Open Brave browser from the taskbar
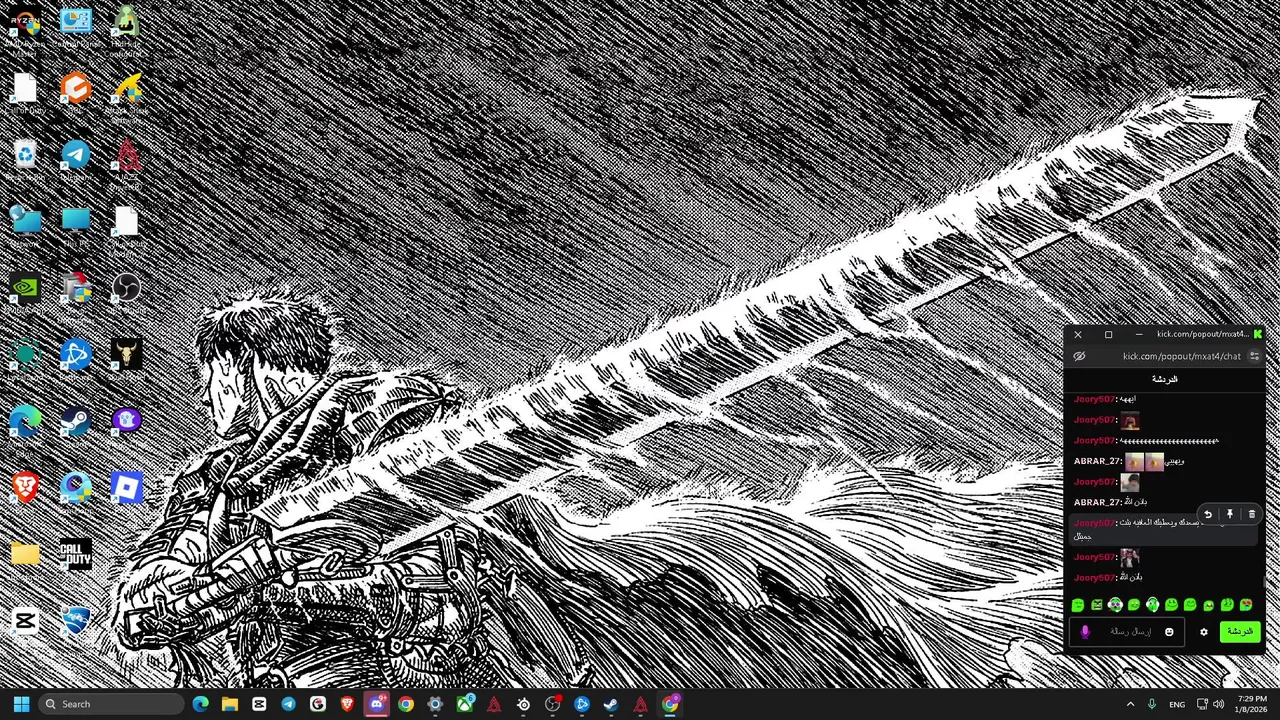Viewport: 1280px width, 720px height. [x=347, y=704]
